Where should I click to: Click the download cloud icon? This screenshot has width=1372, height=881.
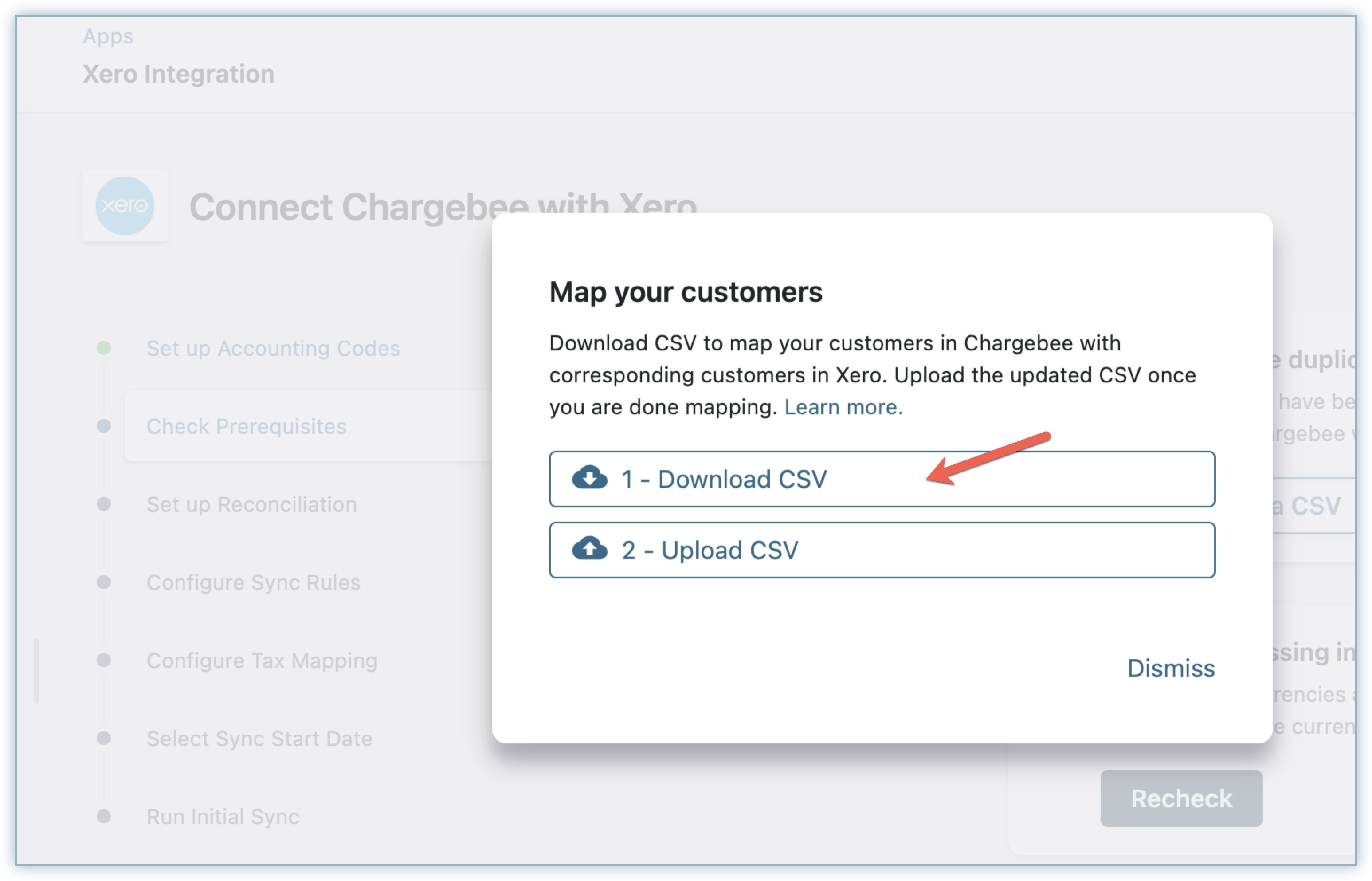point(589,478)
